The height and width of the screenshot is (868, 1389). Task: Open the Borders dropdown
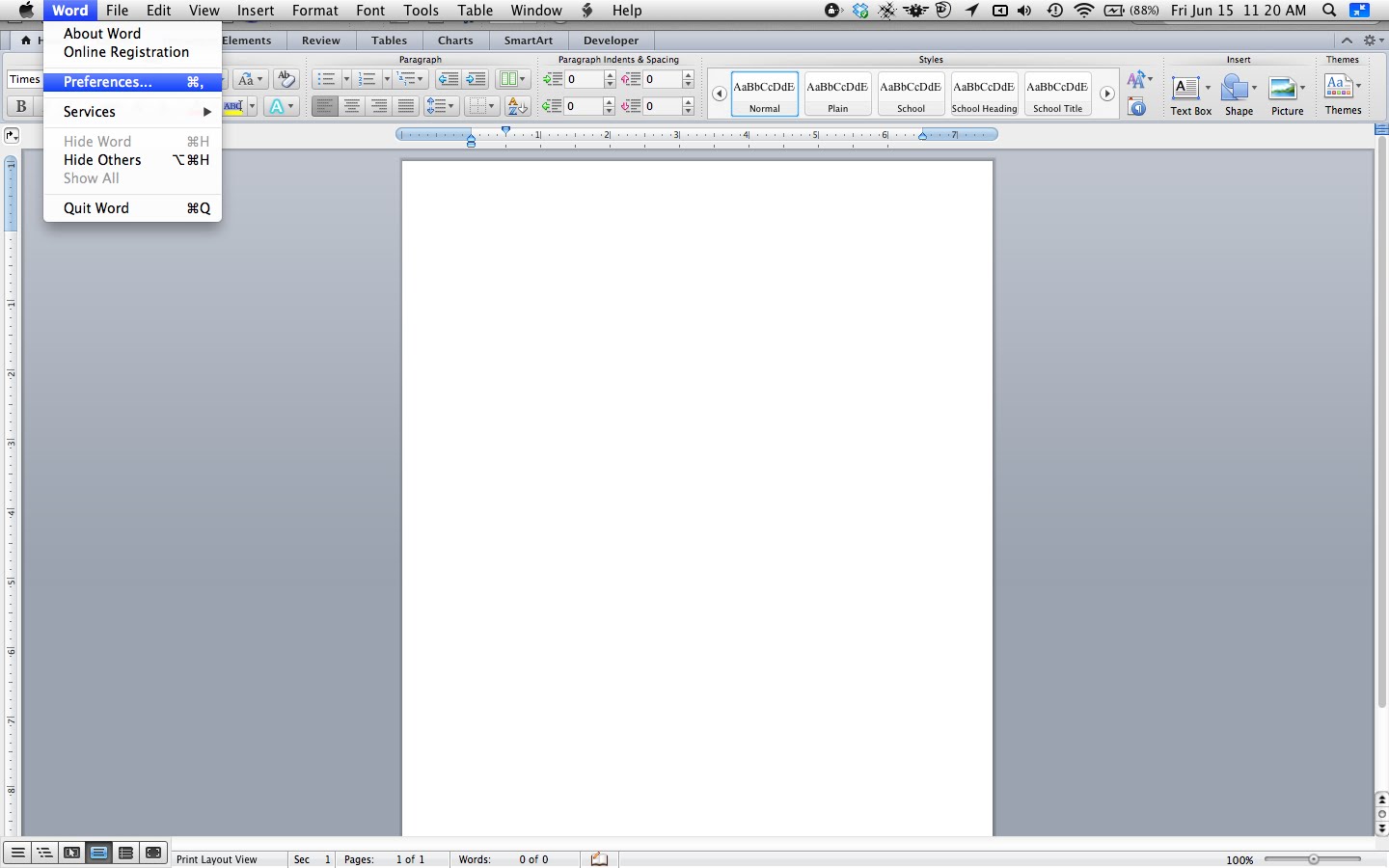tap(481, 106)
